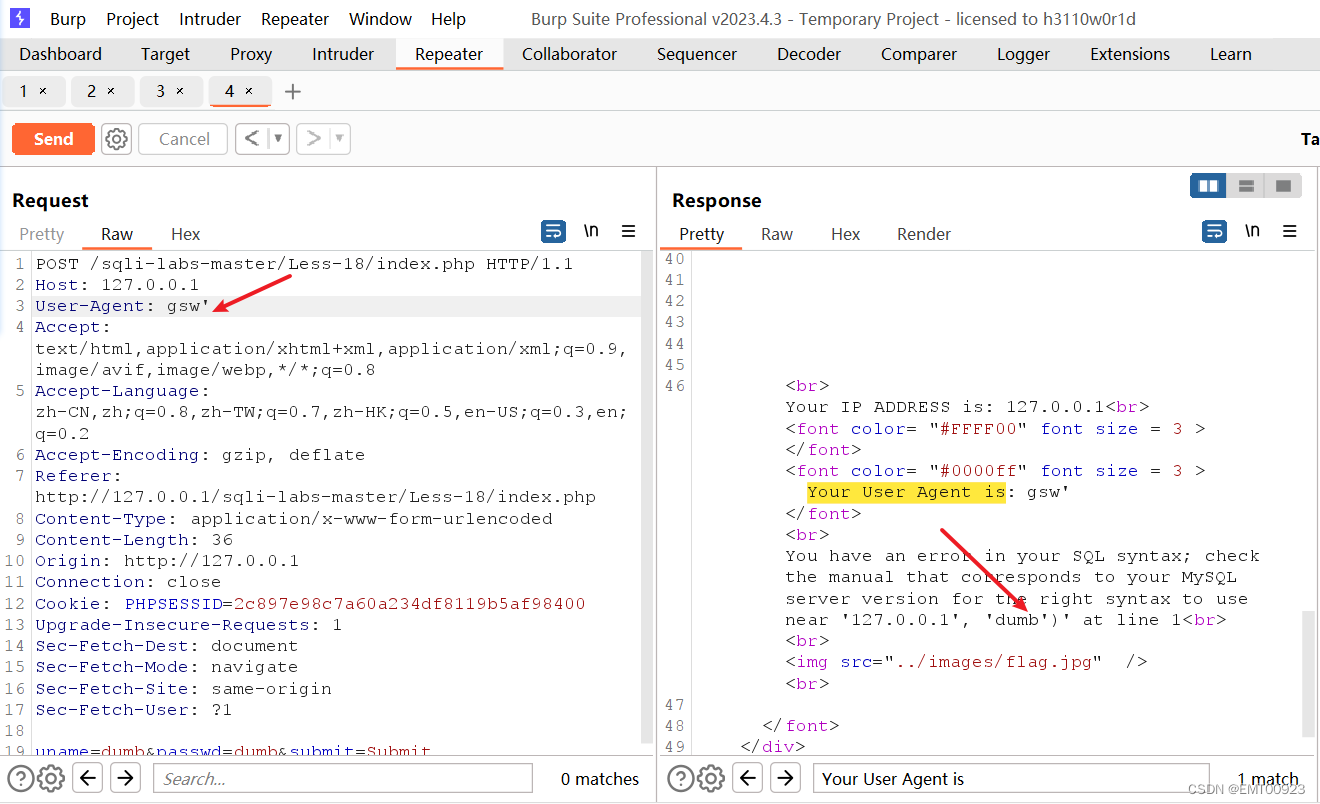
Task: Open the Burp menu
Action: [x=68, y=19]
